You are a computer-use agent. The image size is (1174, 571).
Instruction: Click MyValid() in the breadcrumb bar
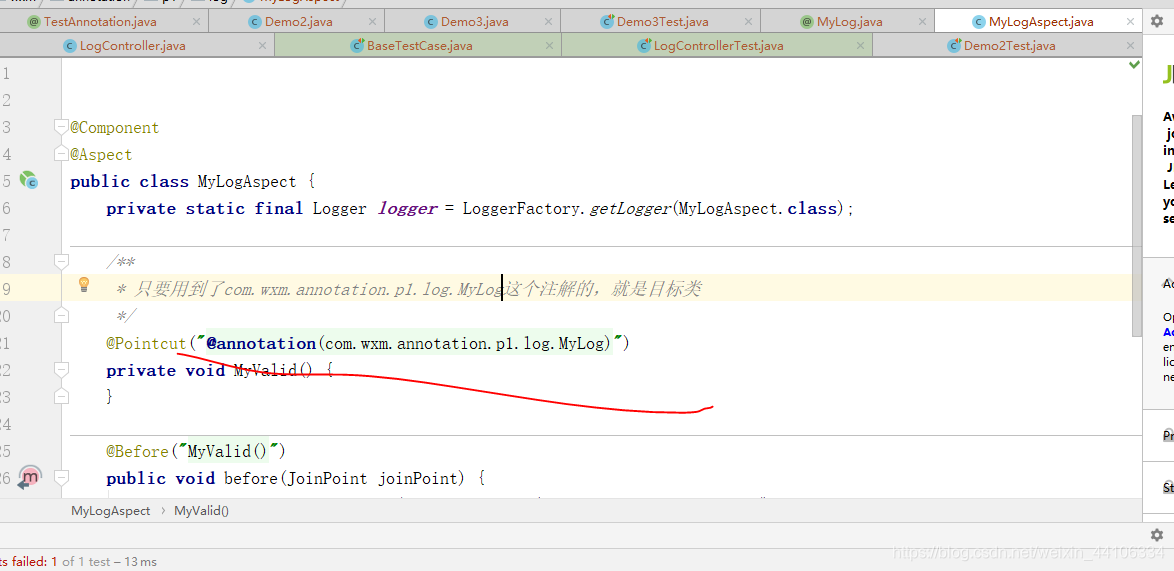tap(201, 510)
